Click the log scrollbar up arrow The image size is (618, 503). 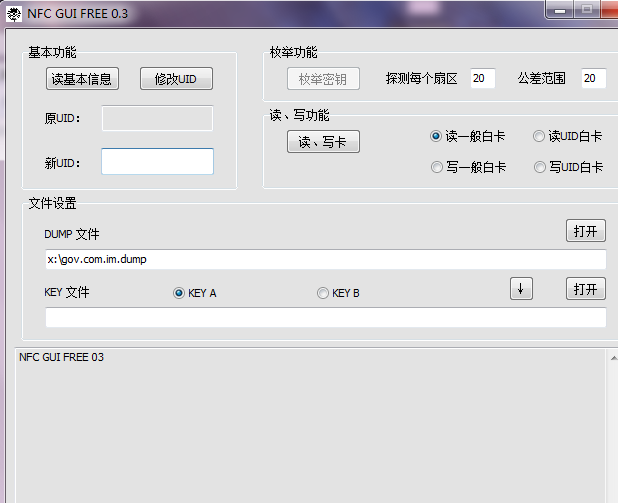pyautogui.click(x=611, y=357)
